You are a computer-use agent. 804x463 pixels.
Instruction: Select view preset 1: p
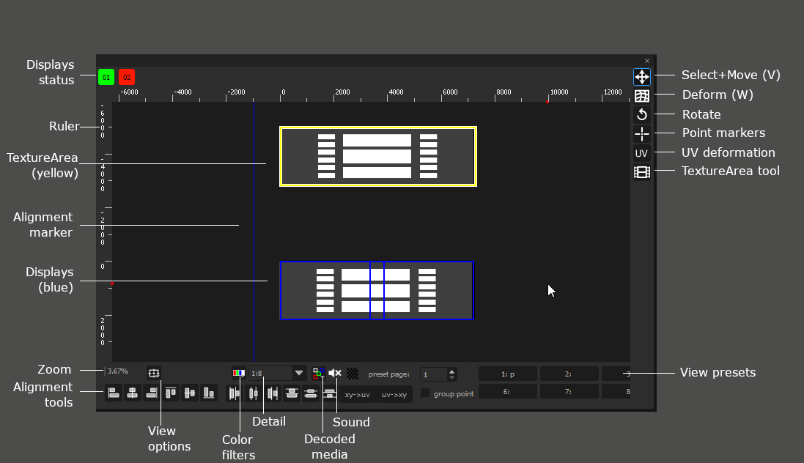[507, 374]
